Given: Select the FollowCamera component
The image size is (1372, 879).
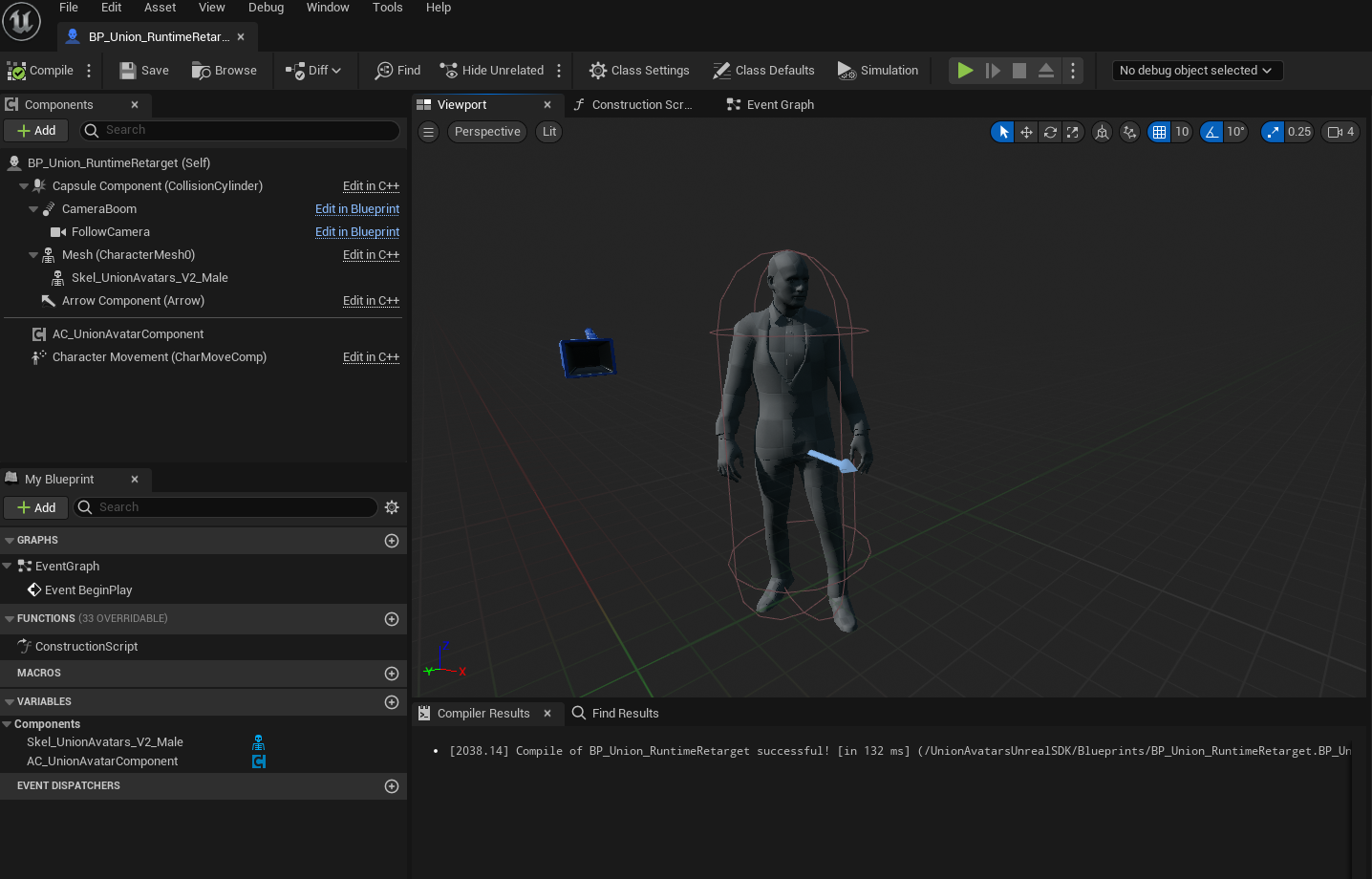Looking at the screenshot, I should click(111, 232).
